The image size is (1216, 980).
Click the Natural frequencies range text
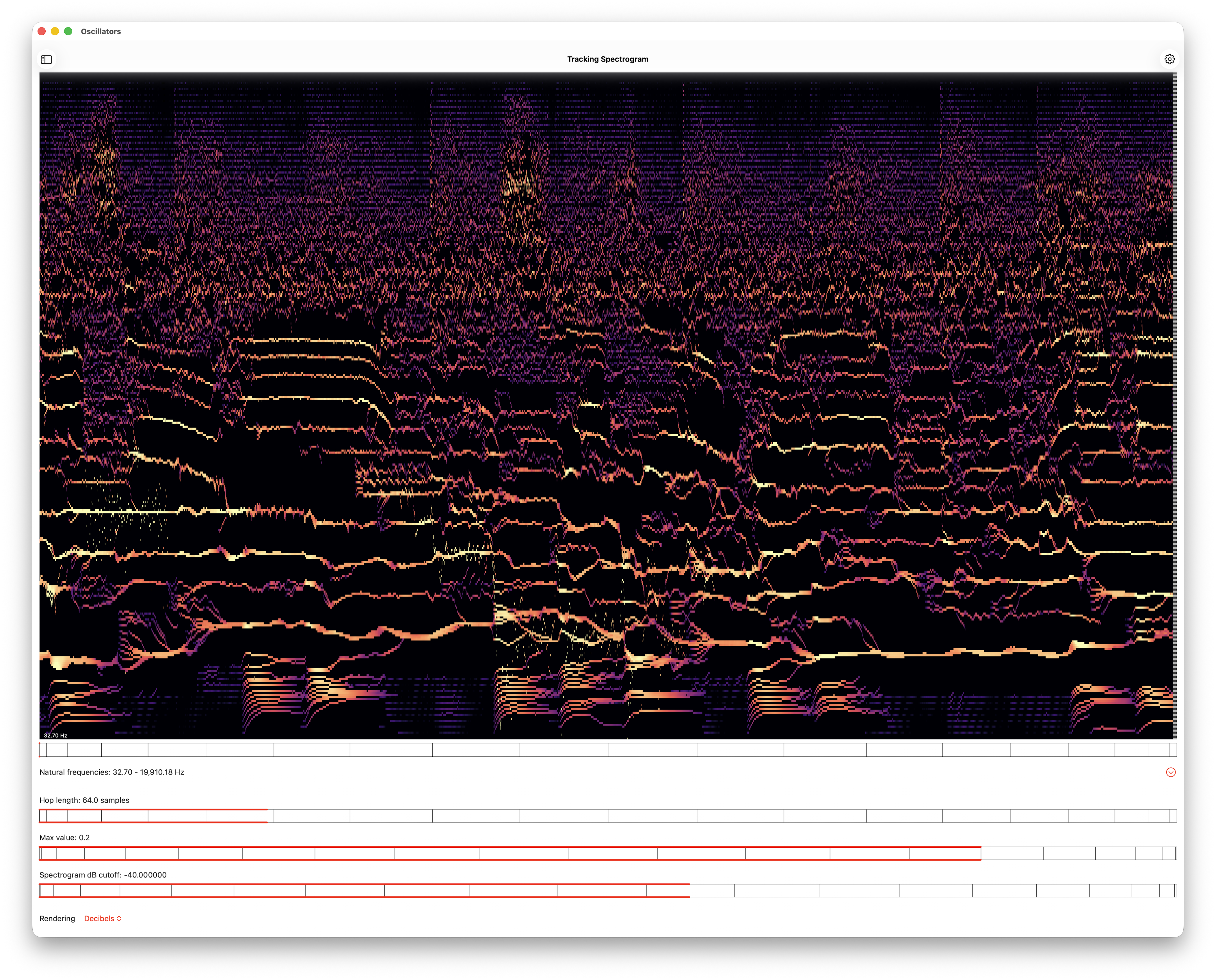click(x=112, y=772)
